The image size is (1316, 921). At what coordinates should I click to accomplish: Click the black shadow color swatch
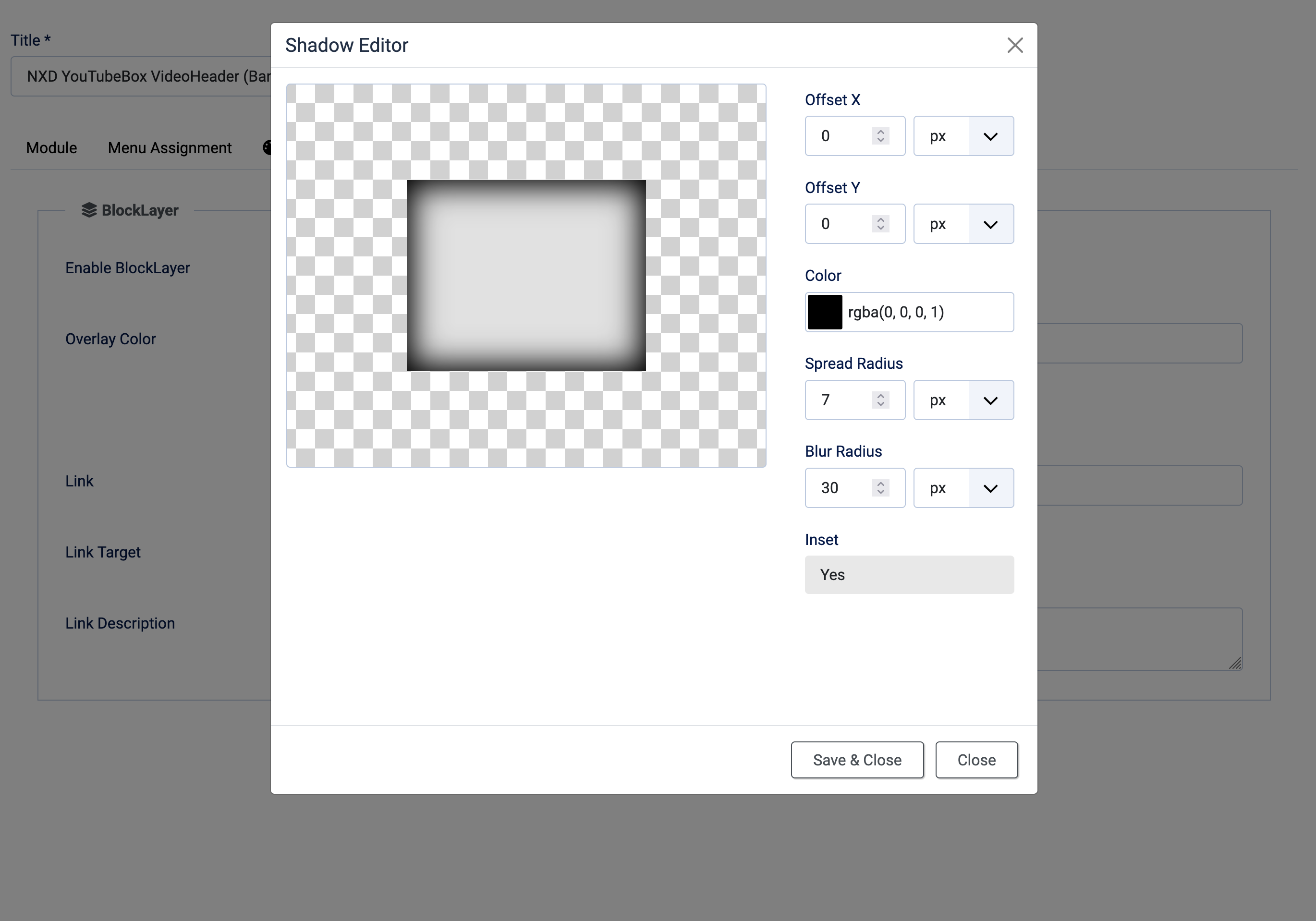824,312
